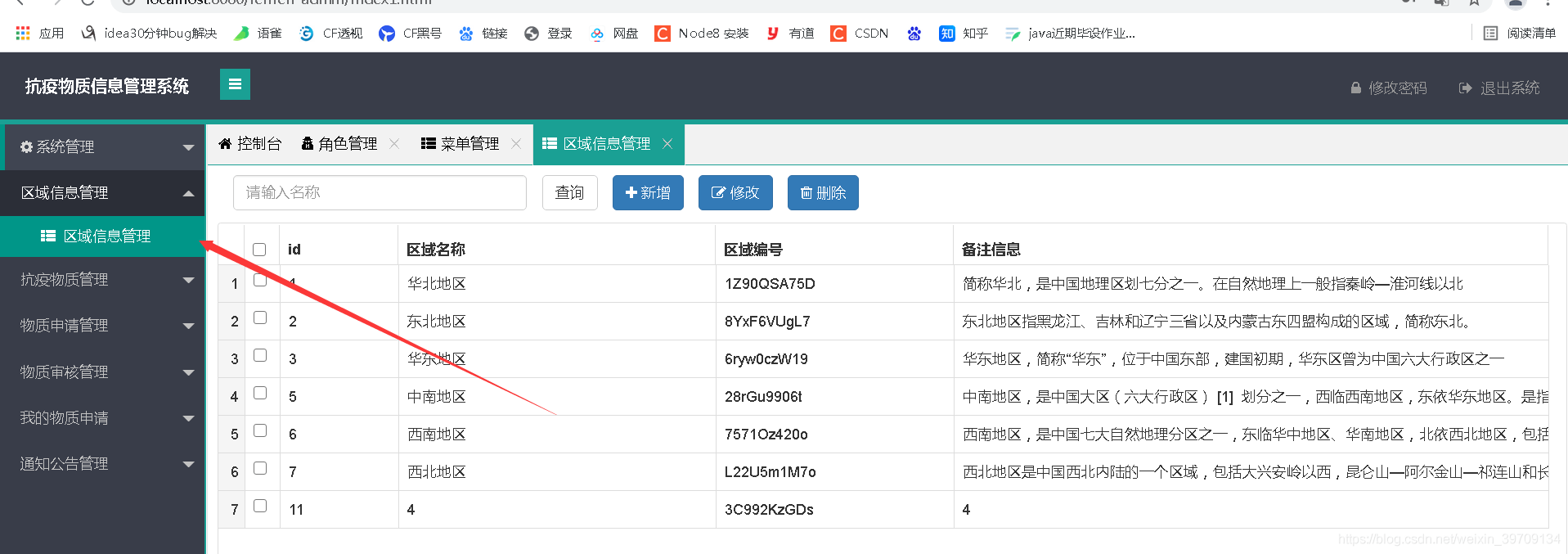Open the 区域信息管理 submenu item

coord(102,236)
